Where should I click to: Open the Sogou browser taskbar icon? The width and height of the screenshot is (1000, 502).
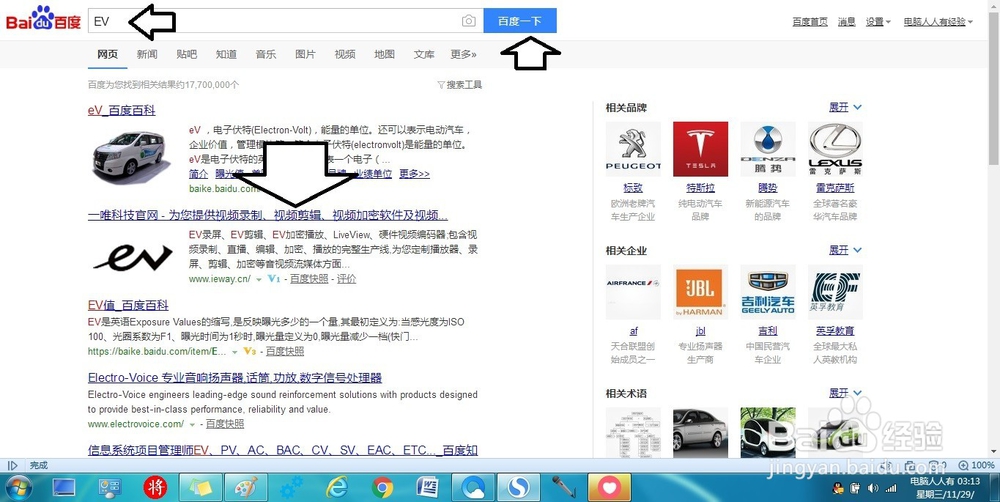(x=519, y=488)
